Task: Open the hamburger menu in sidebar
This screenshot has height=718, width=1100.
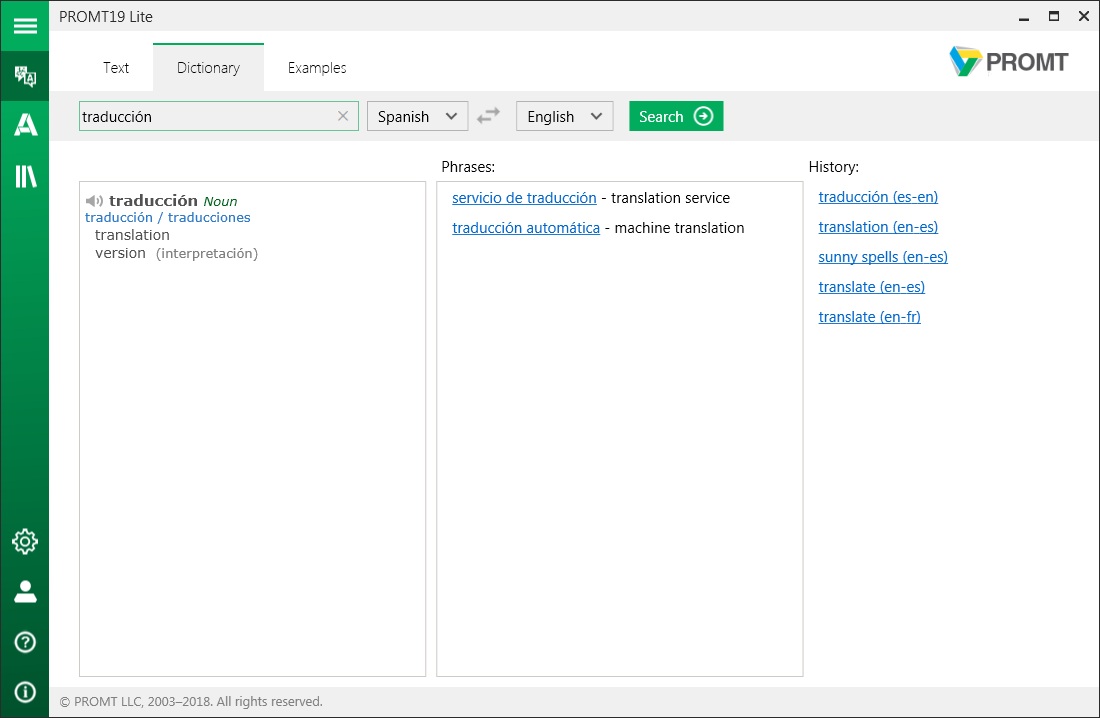Action: [24, 26]
